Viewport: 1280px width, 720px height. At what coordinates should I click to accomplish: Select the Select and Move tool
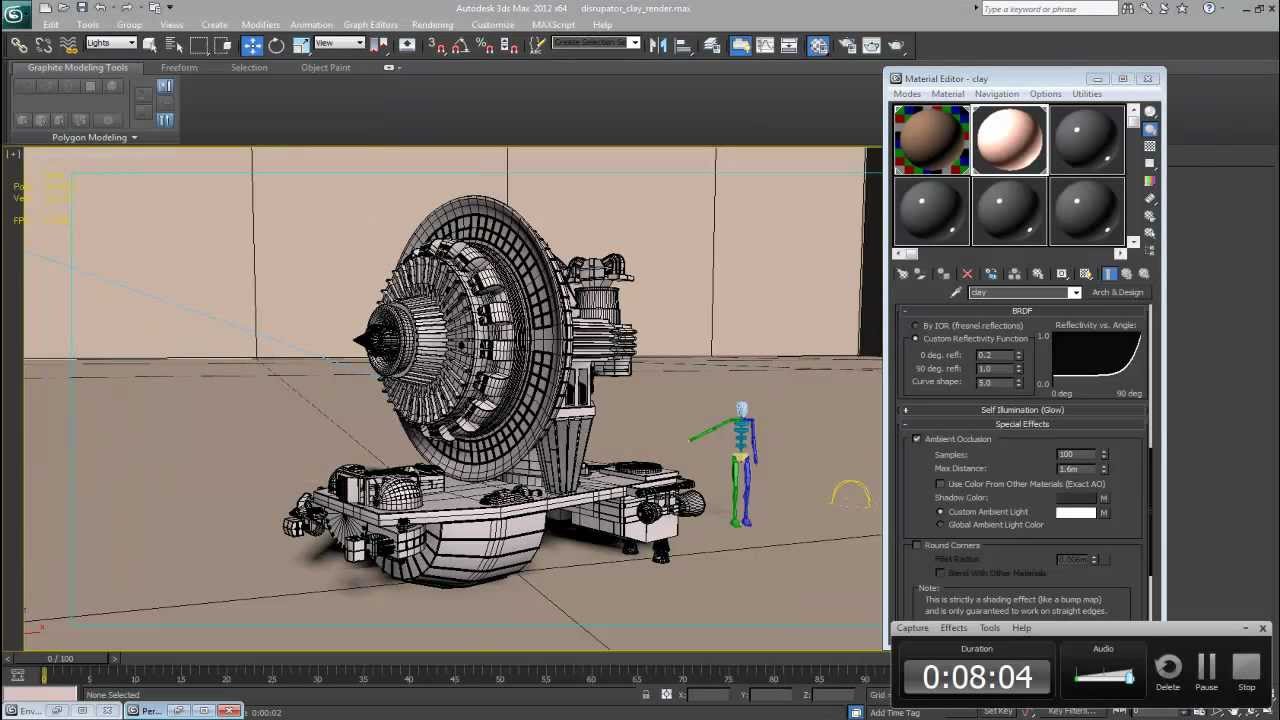coord(252,45)
